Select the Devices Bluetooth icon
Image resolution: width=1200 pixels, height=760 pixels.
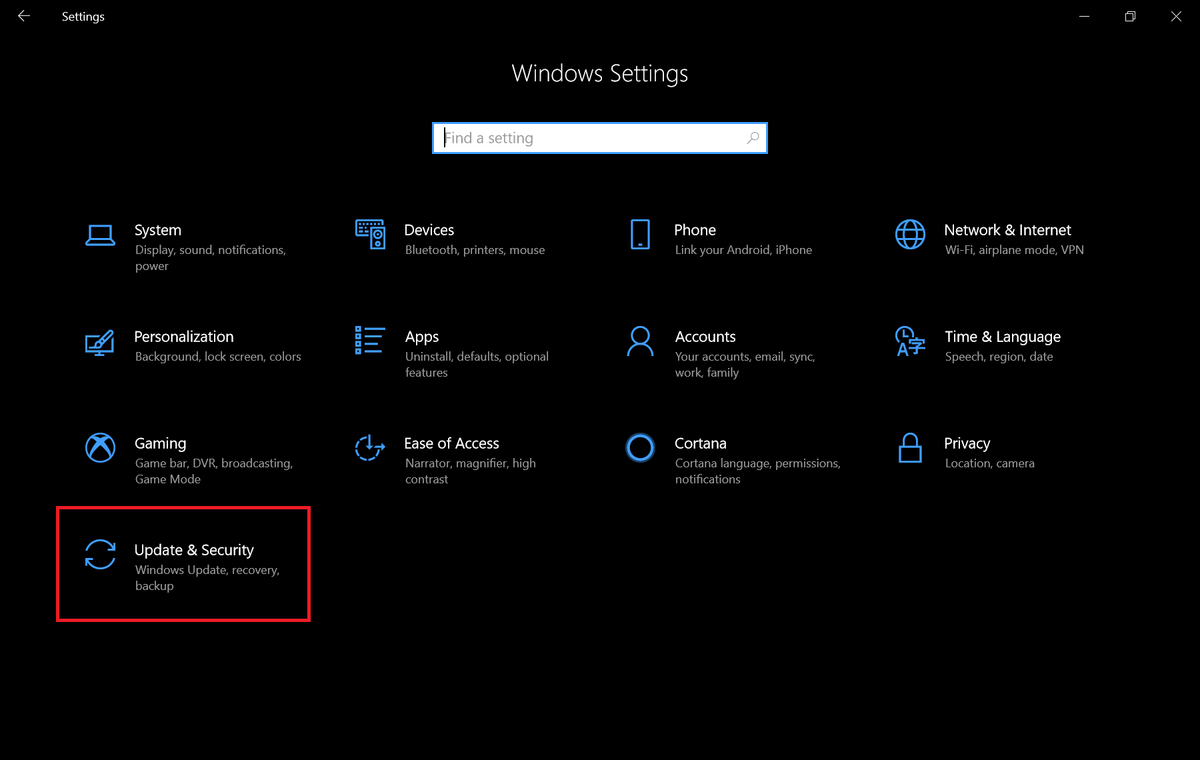370,234
